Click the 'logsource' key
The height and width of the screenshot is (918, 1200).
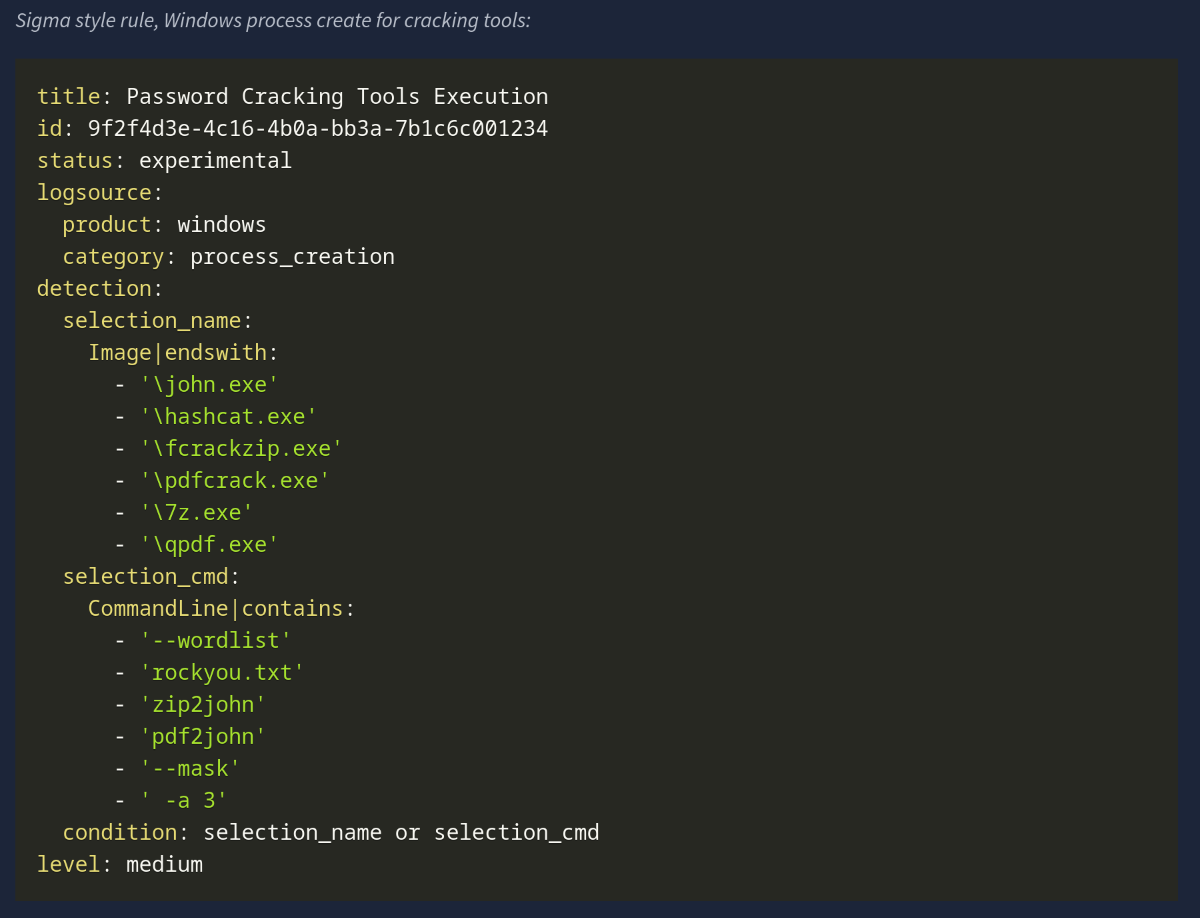(94, 193)
